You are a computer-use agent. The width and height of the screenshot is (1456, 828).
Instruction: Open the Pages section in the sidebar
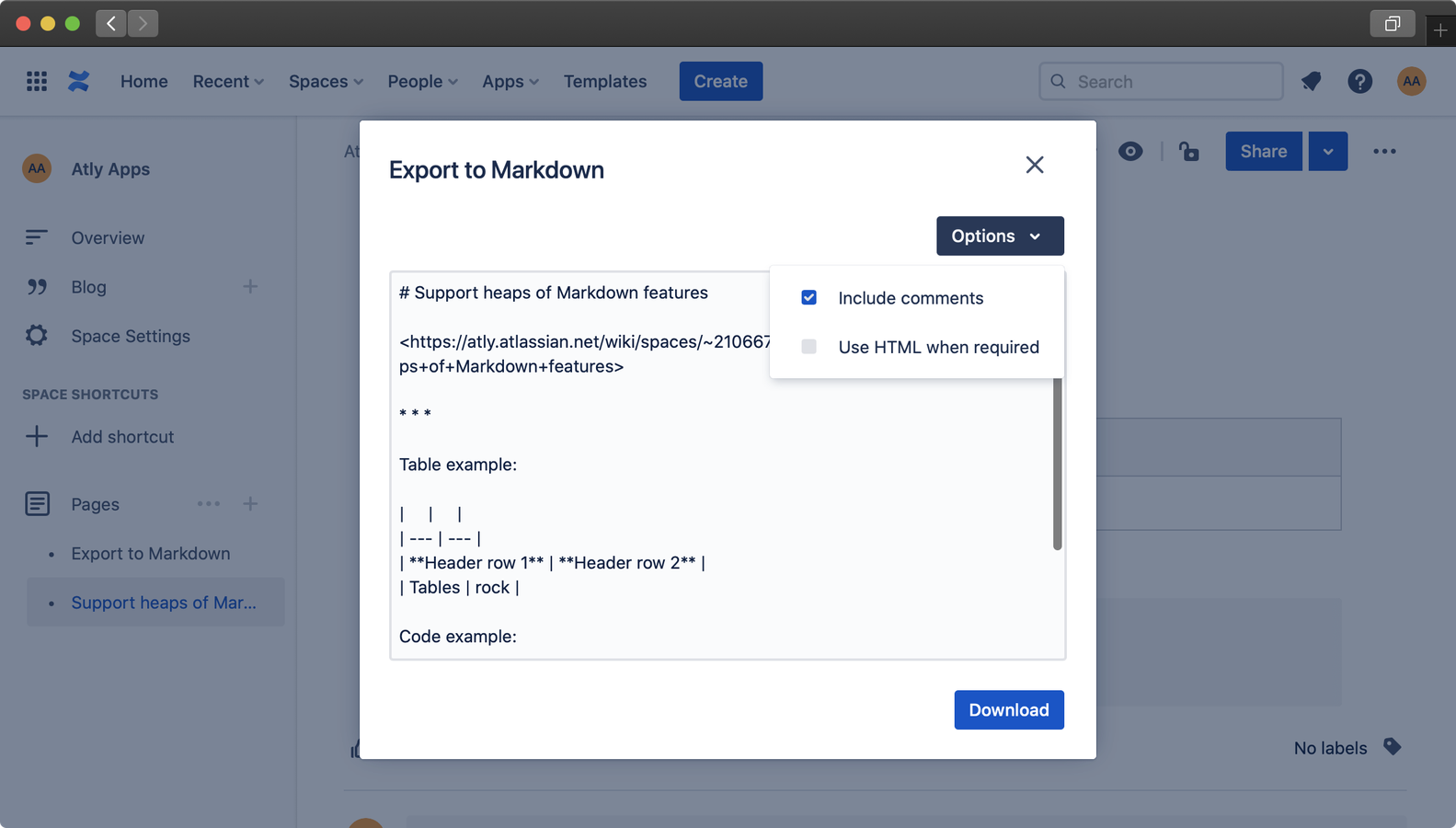[96, 504]
